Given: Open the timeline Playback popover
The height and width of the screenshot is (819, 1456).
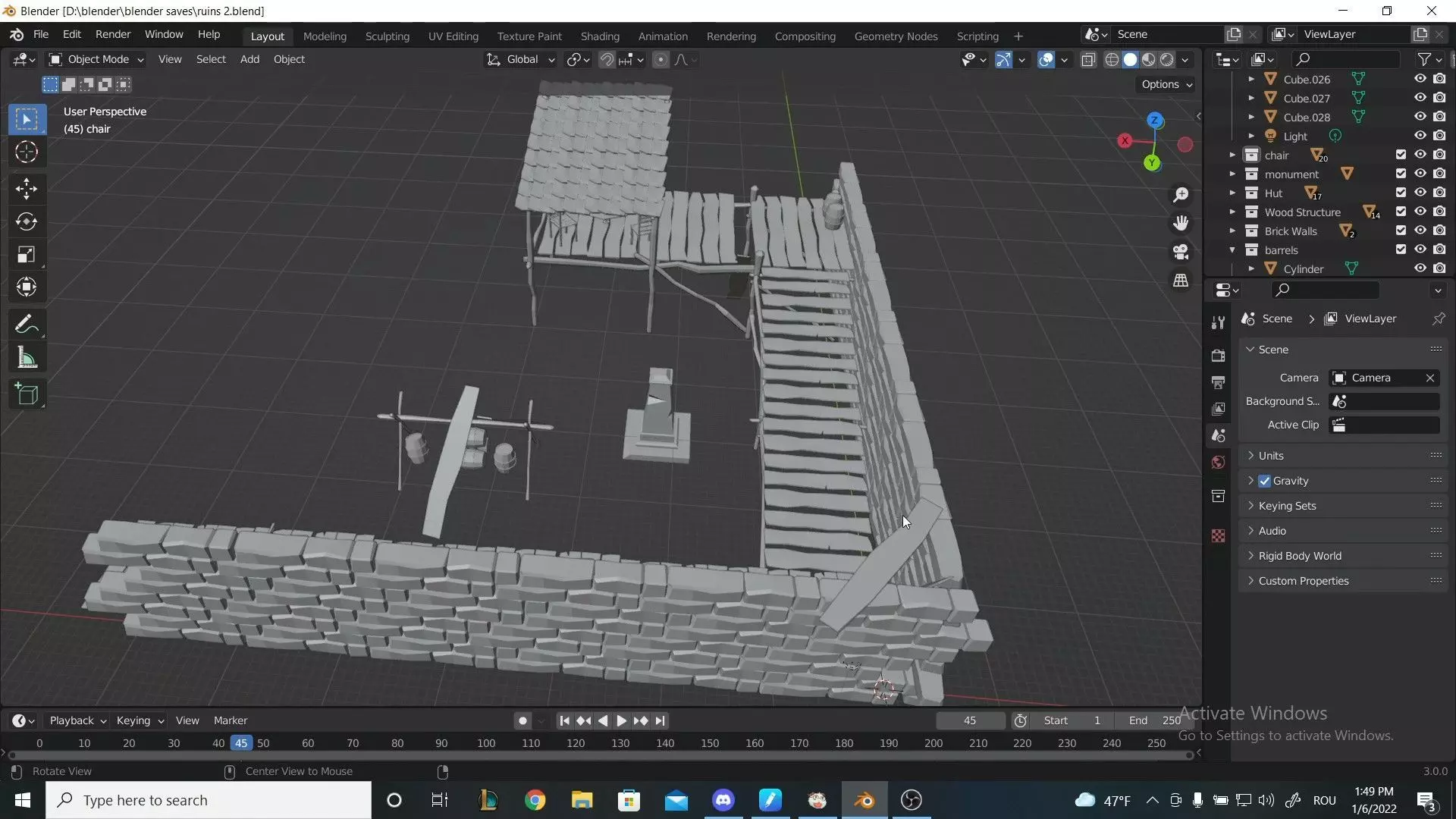Looking at the screenshot, I should click(x=77, y=720).
